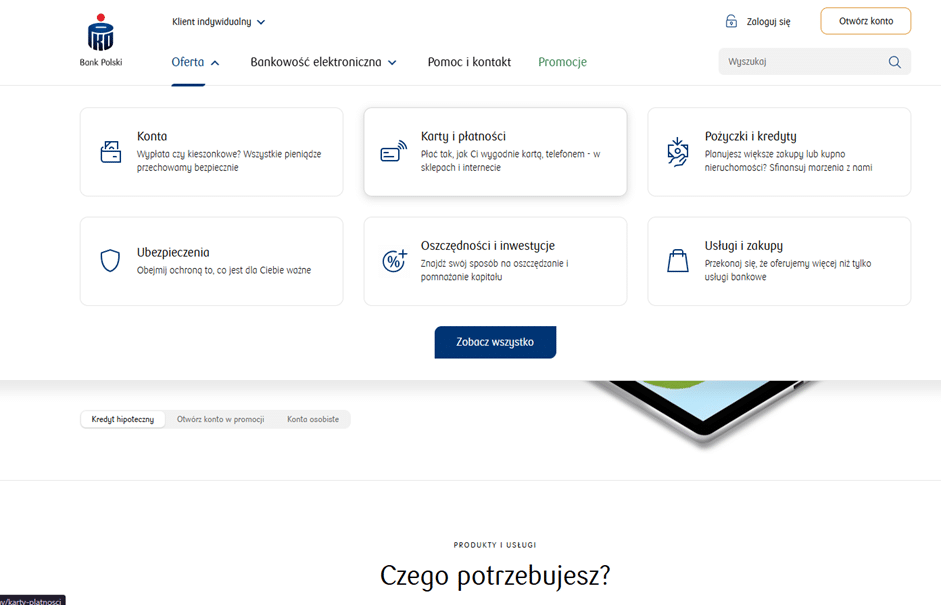Switch to the Kredyt hipoteczny tab

pyautogui.click(x=122, y=419)
